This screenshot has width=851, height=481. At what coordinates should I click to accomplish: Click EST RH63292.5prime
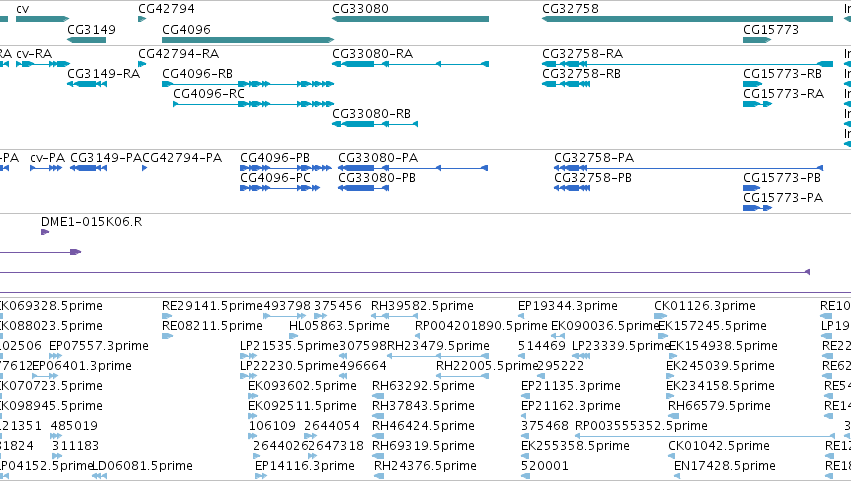pos(378,396)
